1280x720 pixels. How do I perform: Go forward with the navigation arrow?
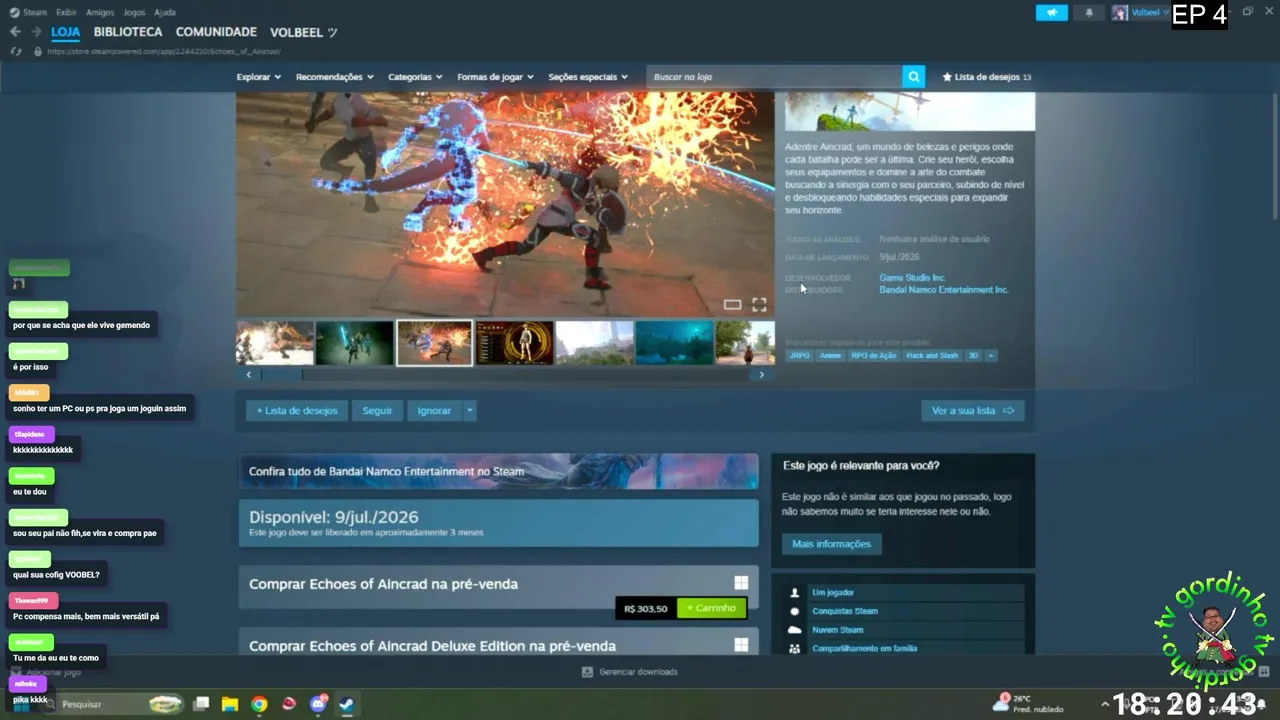coord(37,32)
